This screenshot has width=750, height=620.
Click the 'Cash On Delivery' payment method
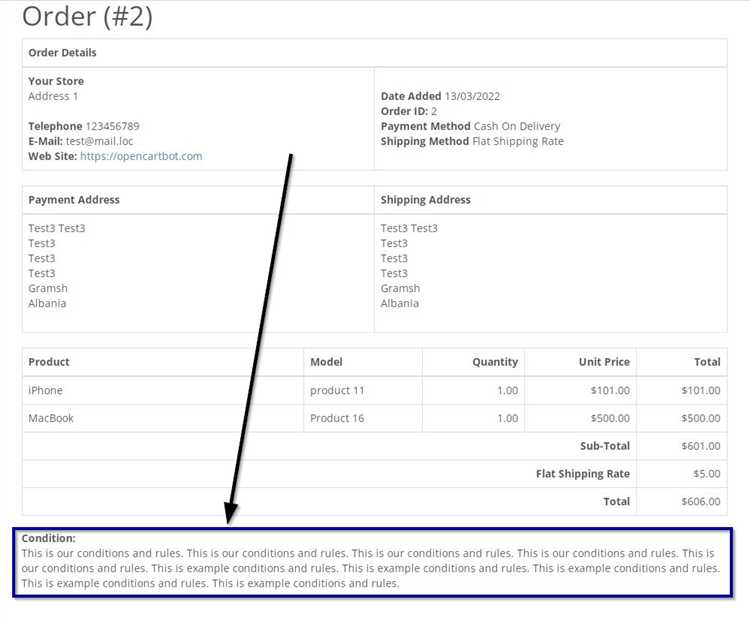[x=517, y=126]
